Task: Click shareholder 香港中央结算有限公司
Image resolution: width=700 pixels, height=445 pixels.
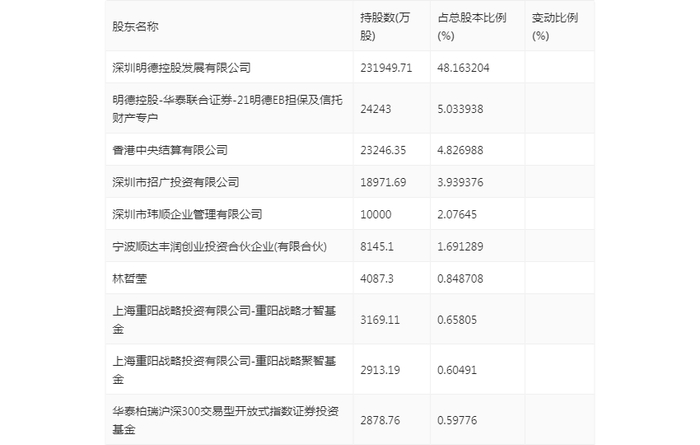Action: tap(170, 150)
